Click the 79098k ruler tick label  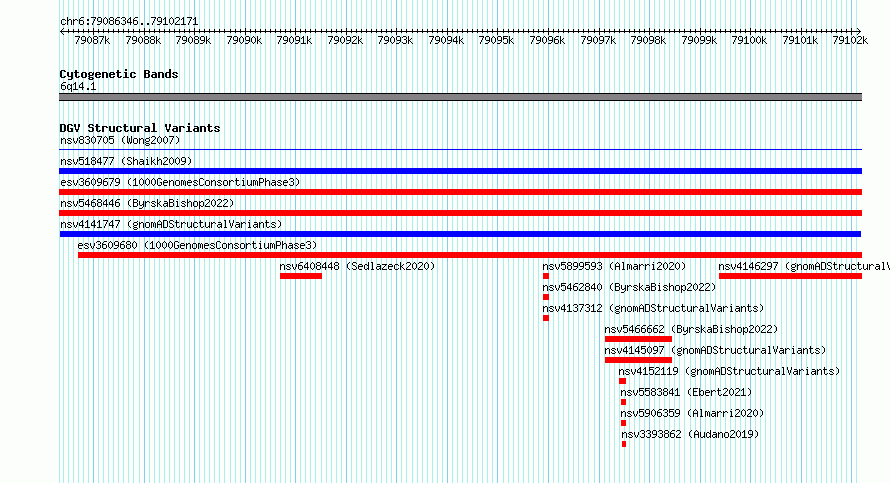click(648, 40)
